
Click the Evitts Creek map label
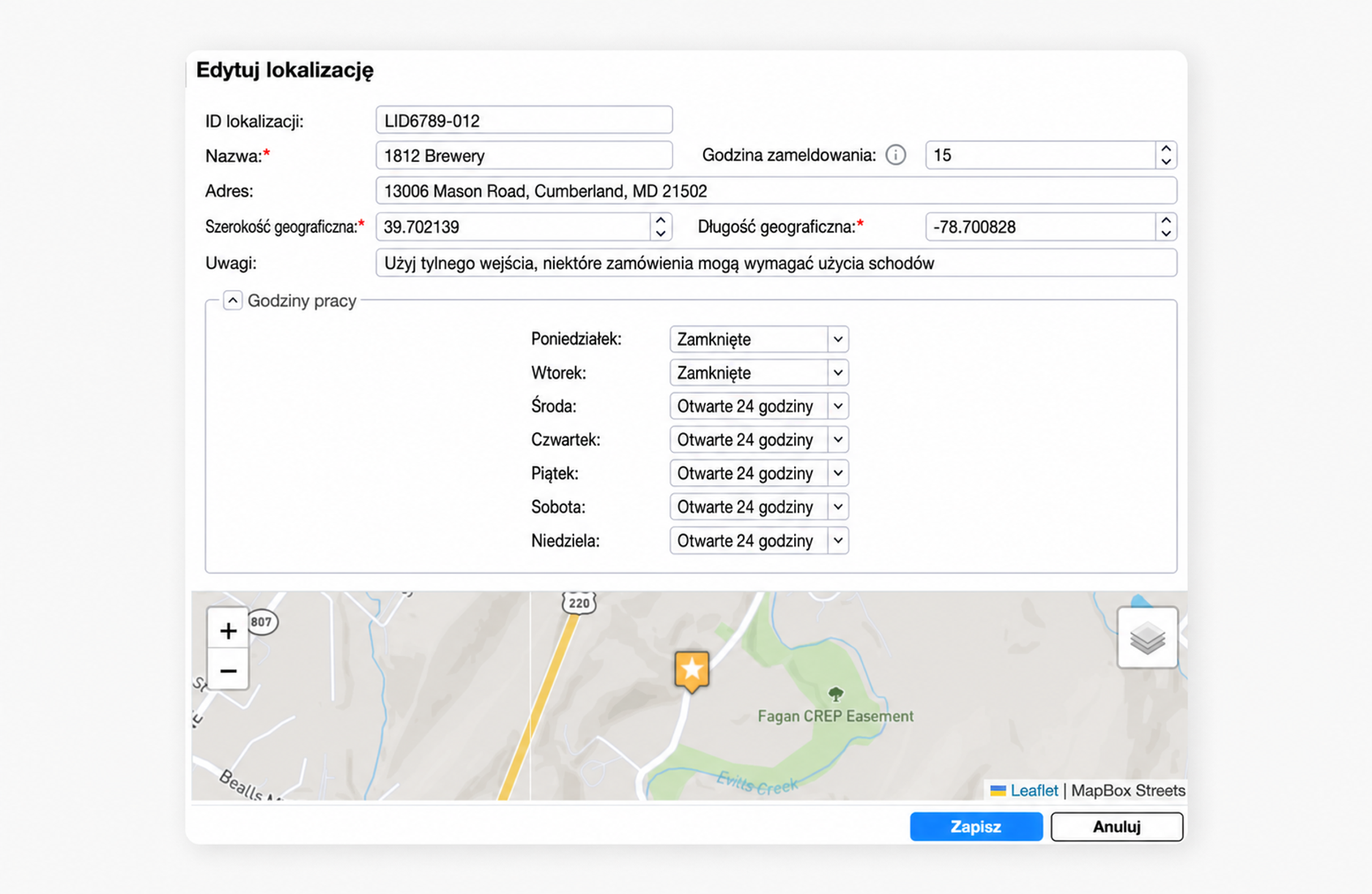(756, 783)
